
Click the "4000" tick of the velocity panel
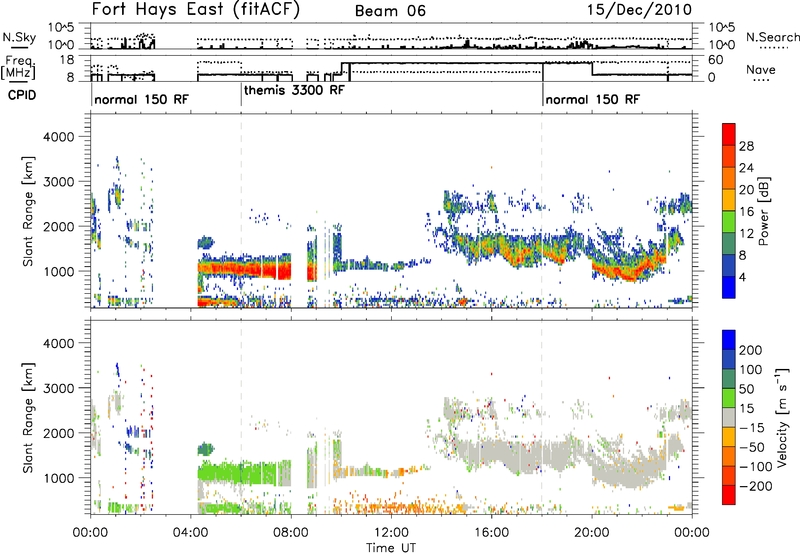tap(58, 343)
